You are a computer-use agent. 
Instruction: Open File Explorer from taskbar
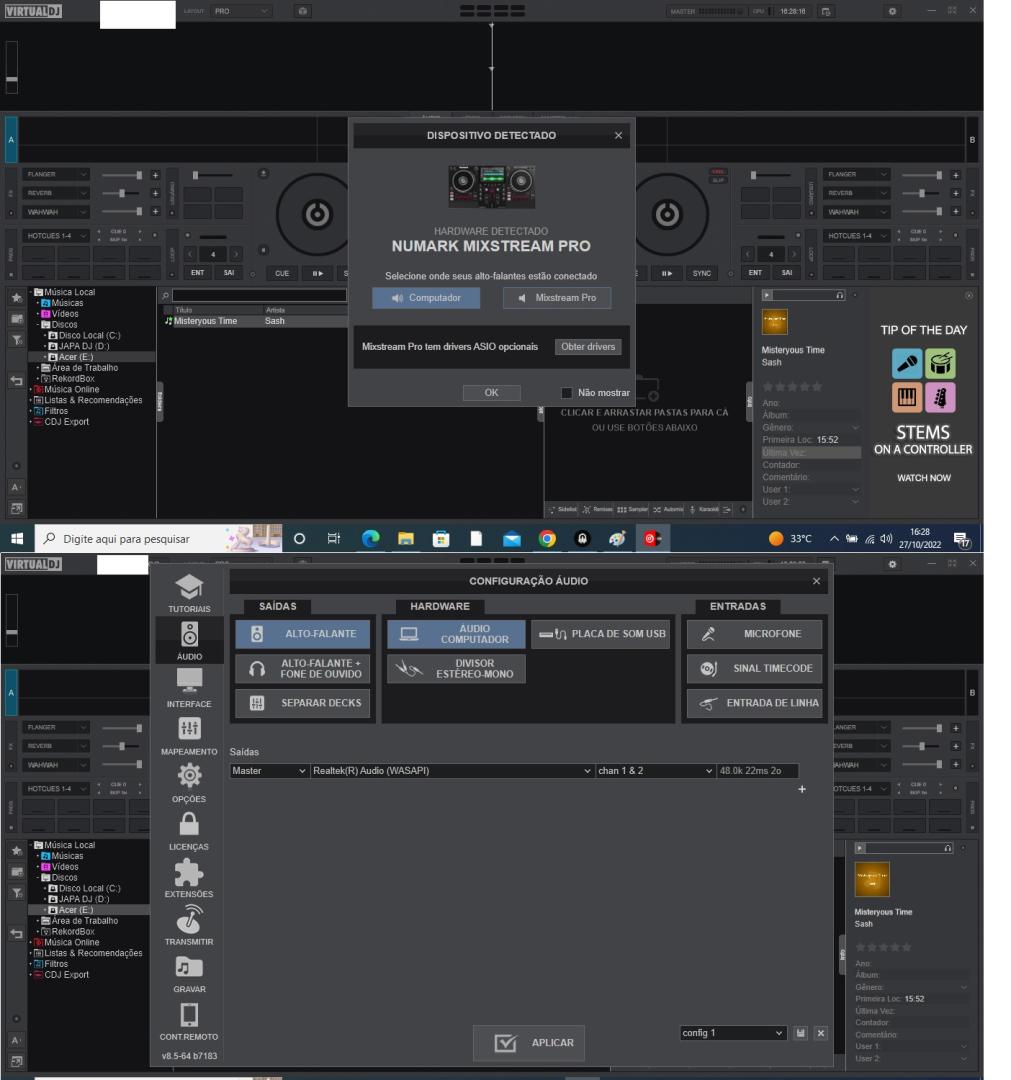(406, 539)
